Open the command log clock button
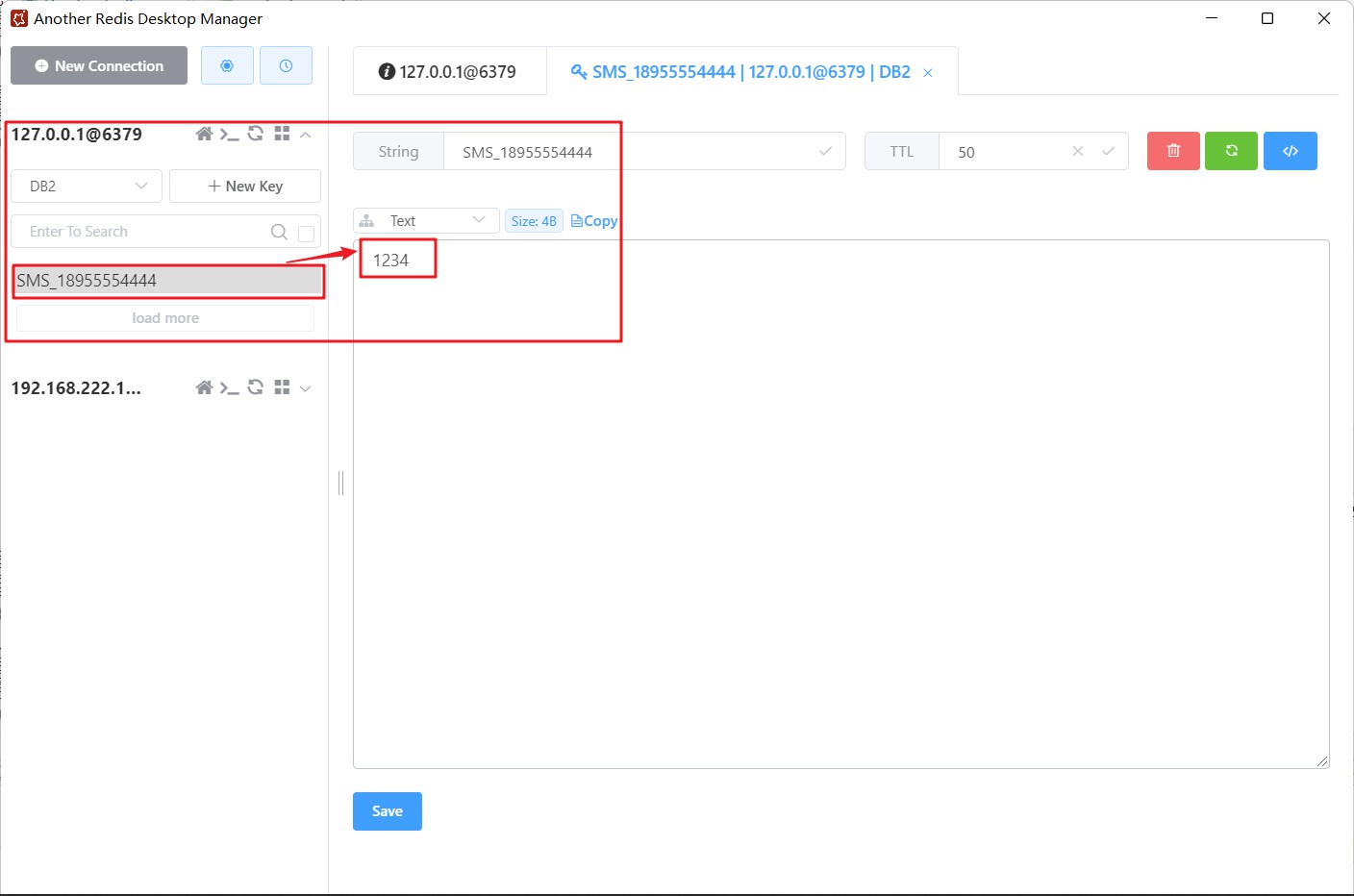This screenshot has width=1354, height=896. click(286, 65)
